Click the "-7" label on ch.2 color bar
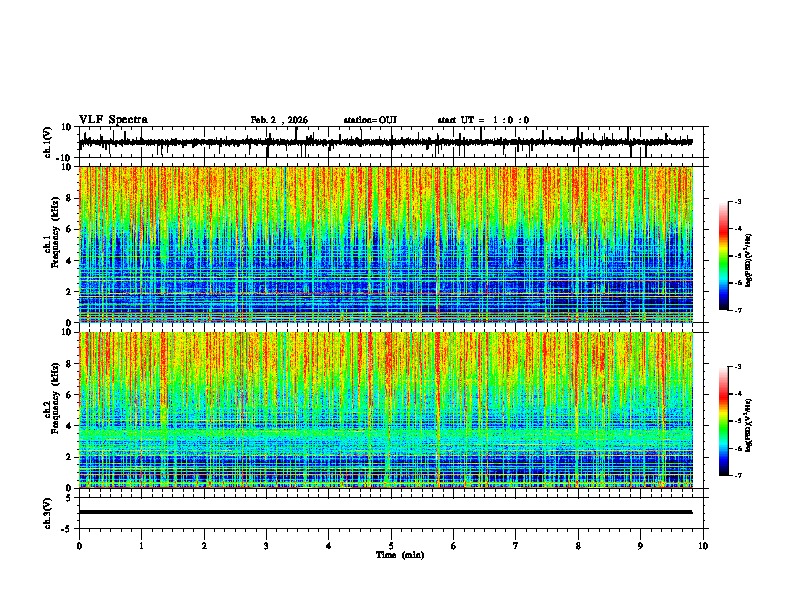 (x=737, y=475)
